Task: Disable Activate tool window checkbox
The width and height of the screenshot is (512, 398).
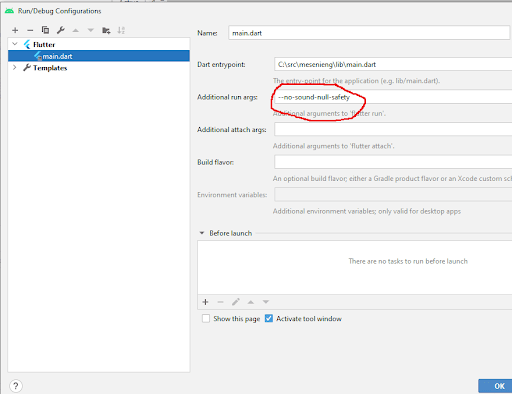Action: coord(269,319)
